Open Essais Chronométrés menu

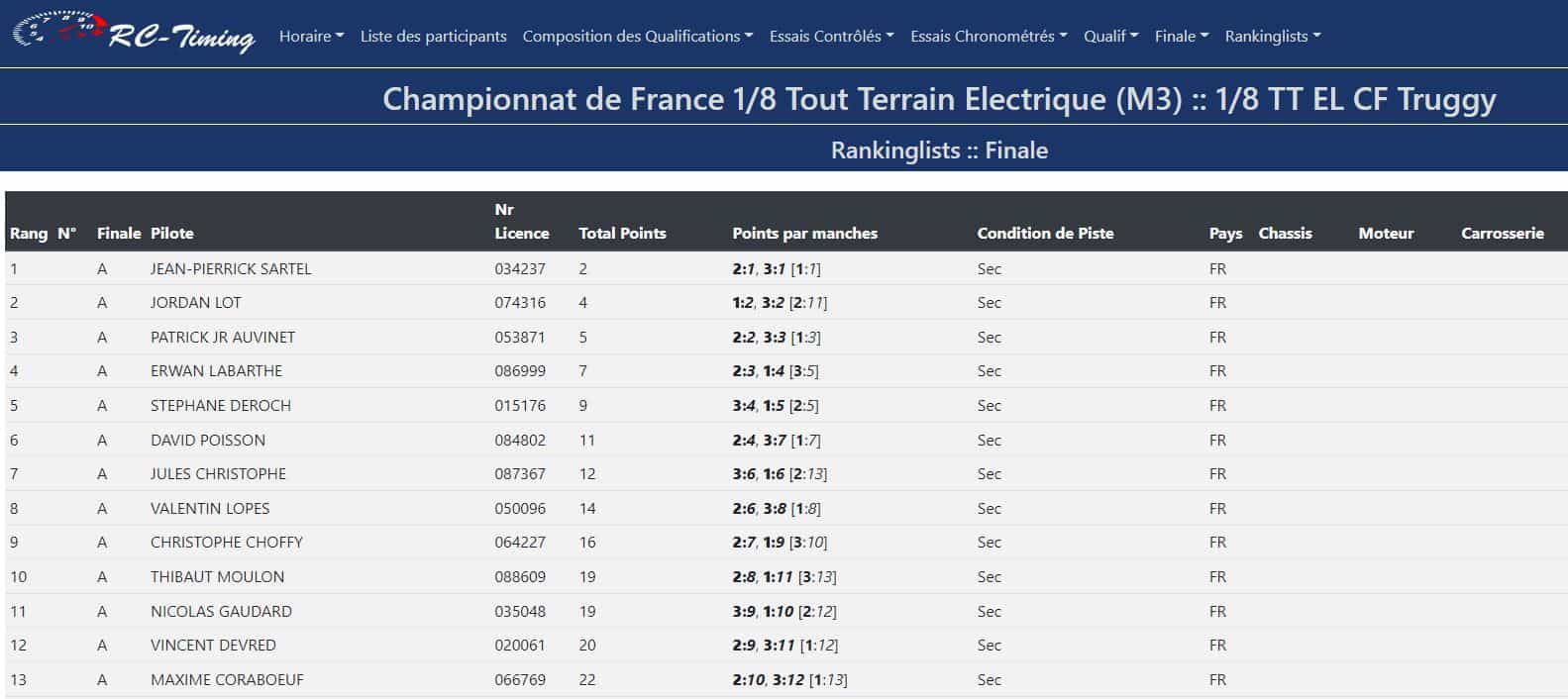pos(989,37)
